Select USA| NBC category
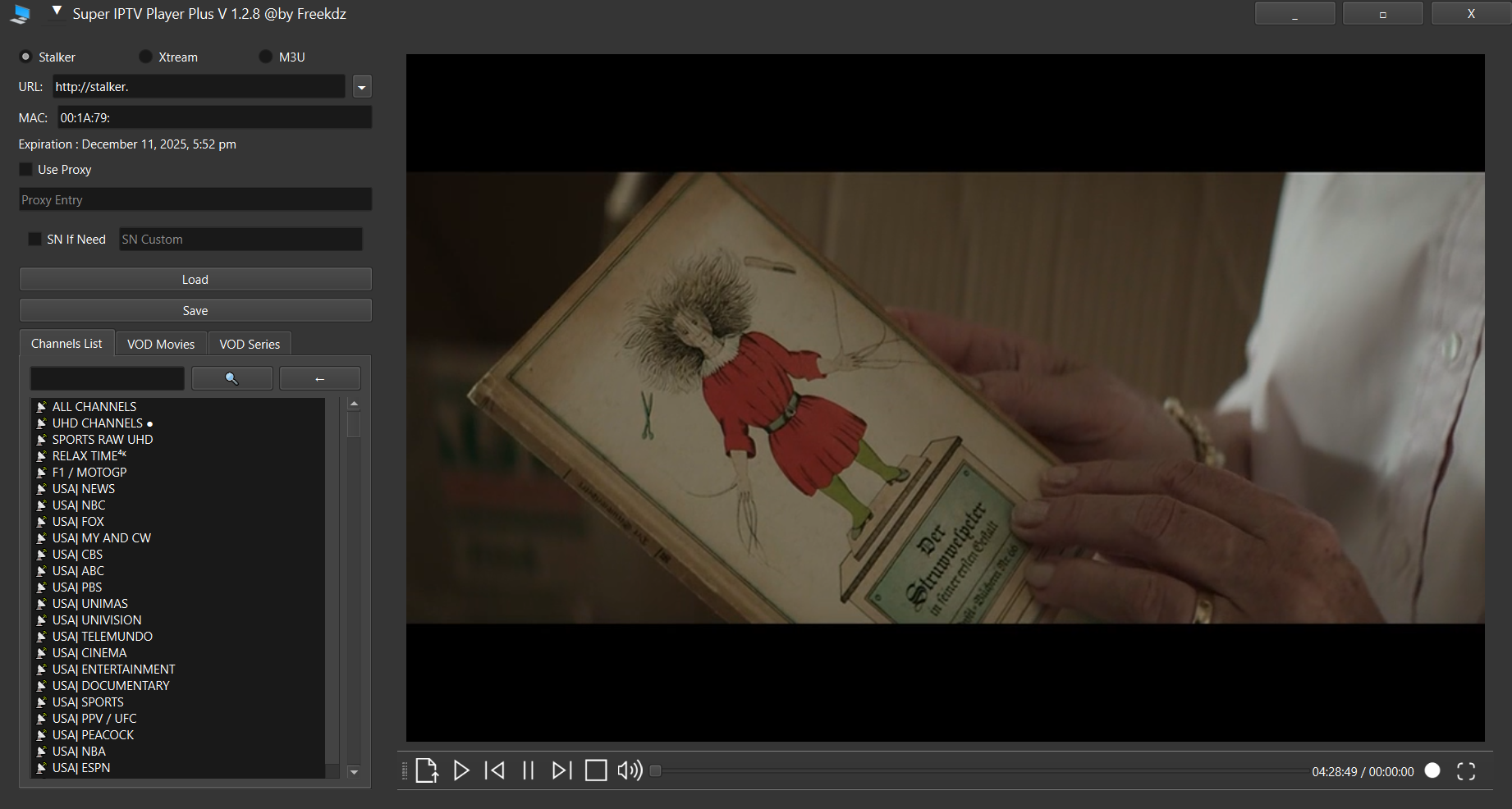Image resolution: width=1512 pixels, height=809 pixels. 79,505
